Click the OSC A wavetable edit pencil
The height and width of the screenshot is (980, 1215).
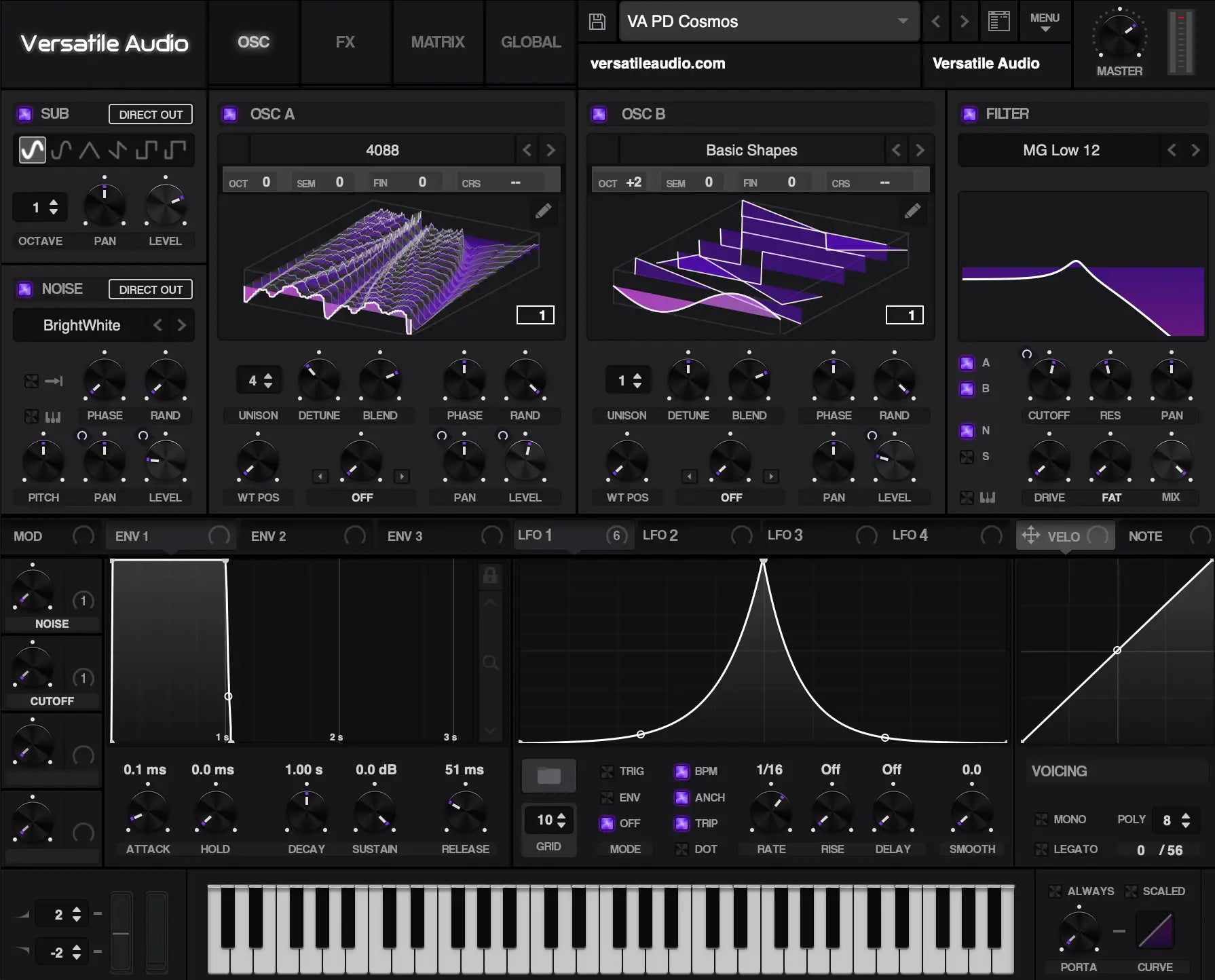[543, 211]
